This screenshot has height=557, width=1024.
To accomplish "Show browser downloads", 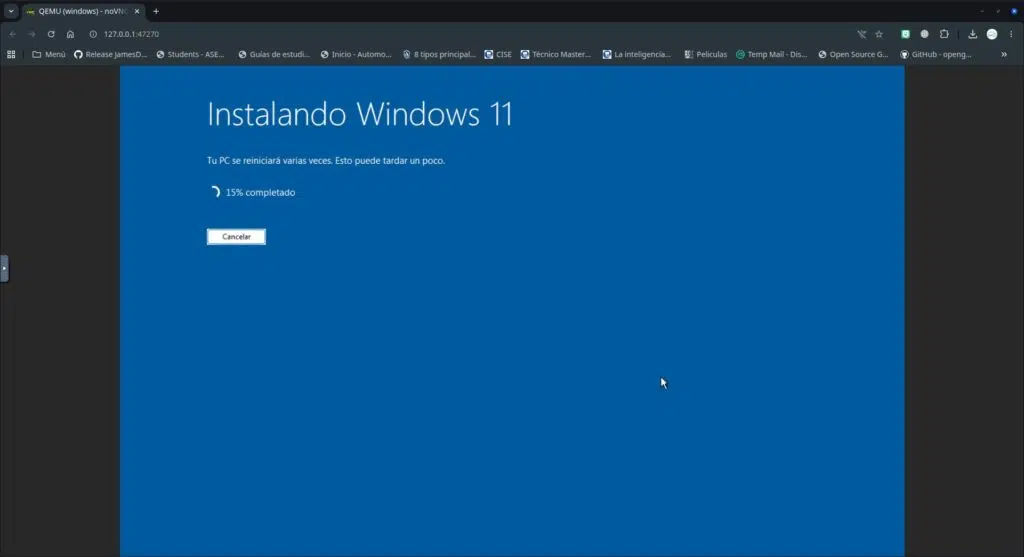I will click(x=972, y=34).
